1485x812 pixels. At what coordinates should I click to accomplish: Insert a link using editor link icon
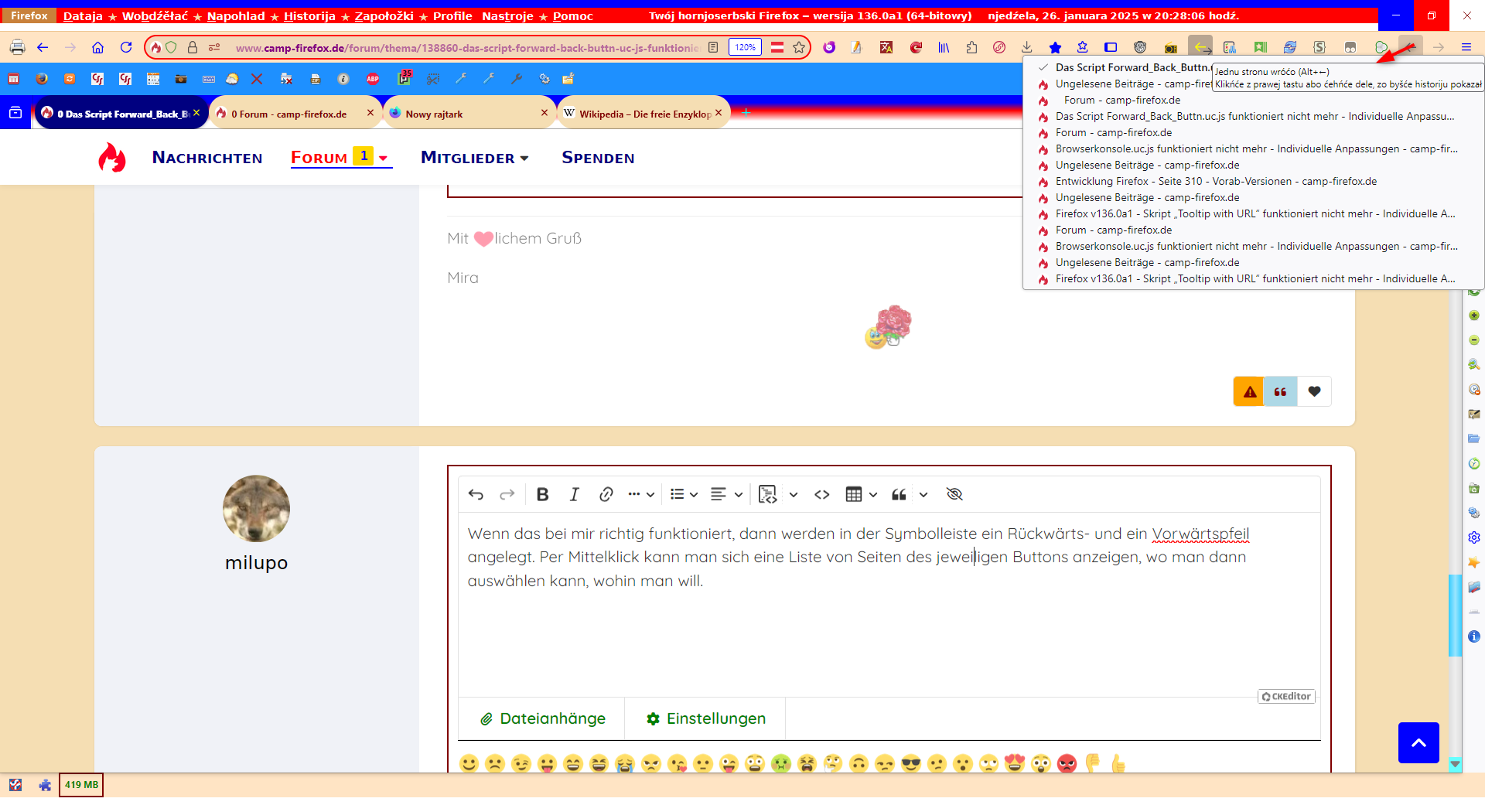(606, 494)
